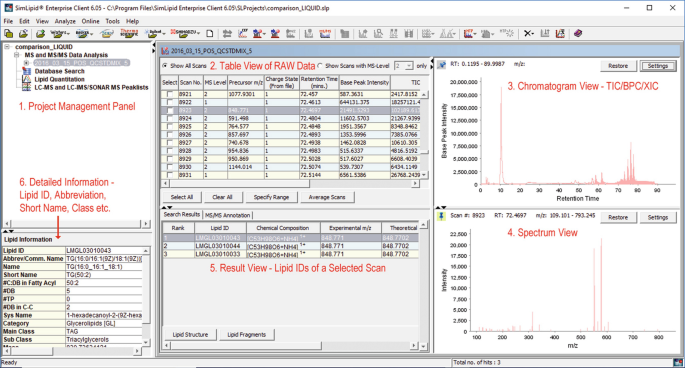
Task: Select Show Scans with MS-Level radio button
Action: pyautogui.click(x=320, y=66)
